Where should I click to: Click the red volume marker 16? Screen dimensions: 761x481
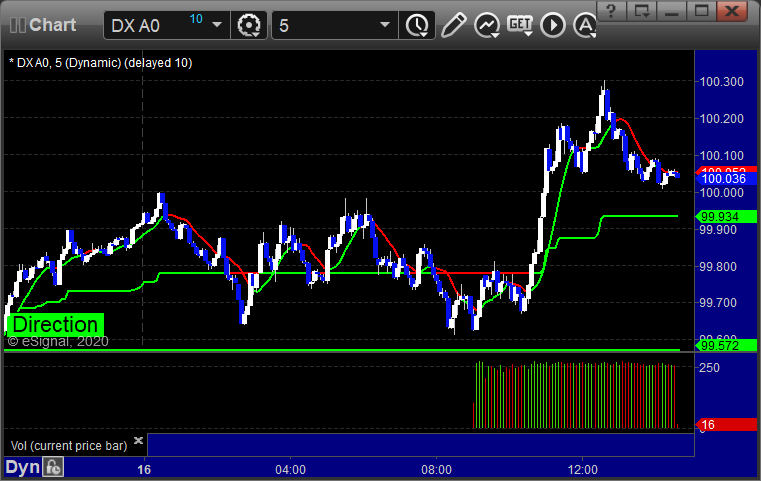(x=726, y=425)
